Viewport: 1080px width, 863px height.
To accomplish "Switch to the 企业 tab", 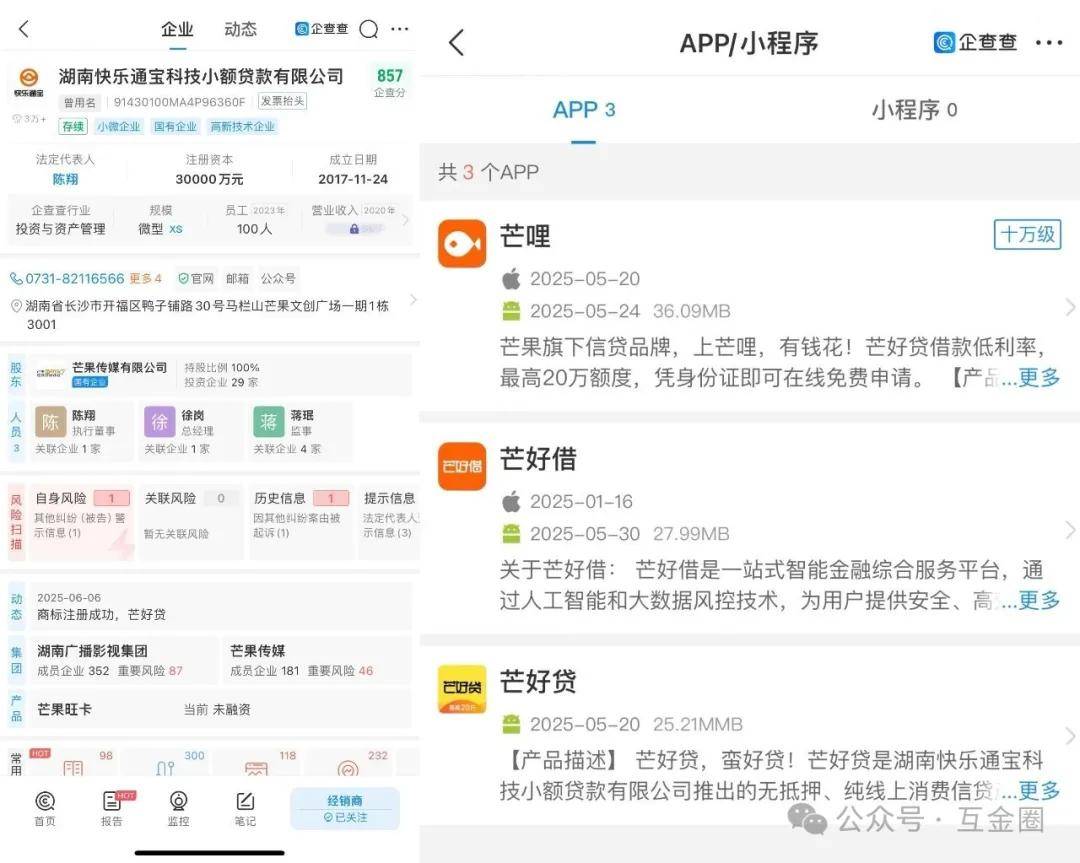I will [178, 30].
